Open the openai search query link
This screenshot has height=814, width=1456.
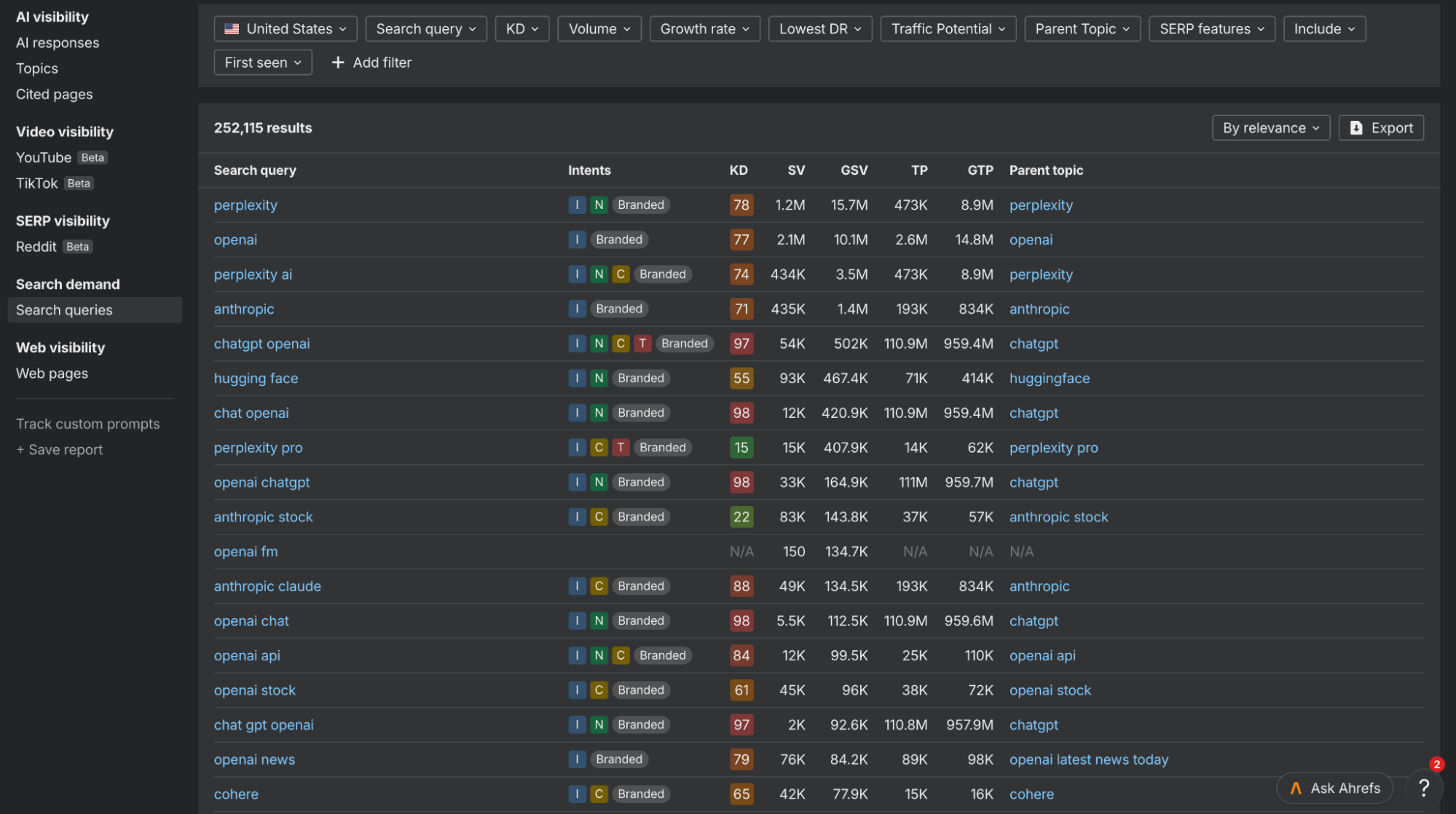[235, 240]
